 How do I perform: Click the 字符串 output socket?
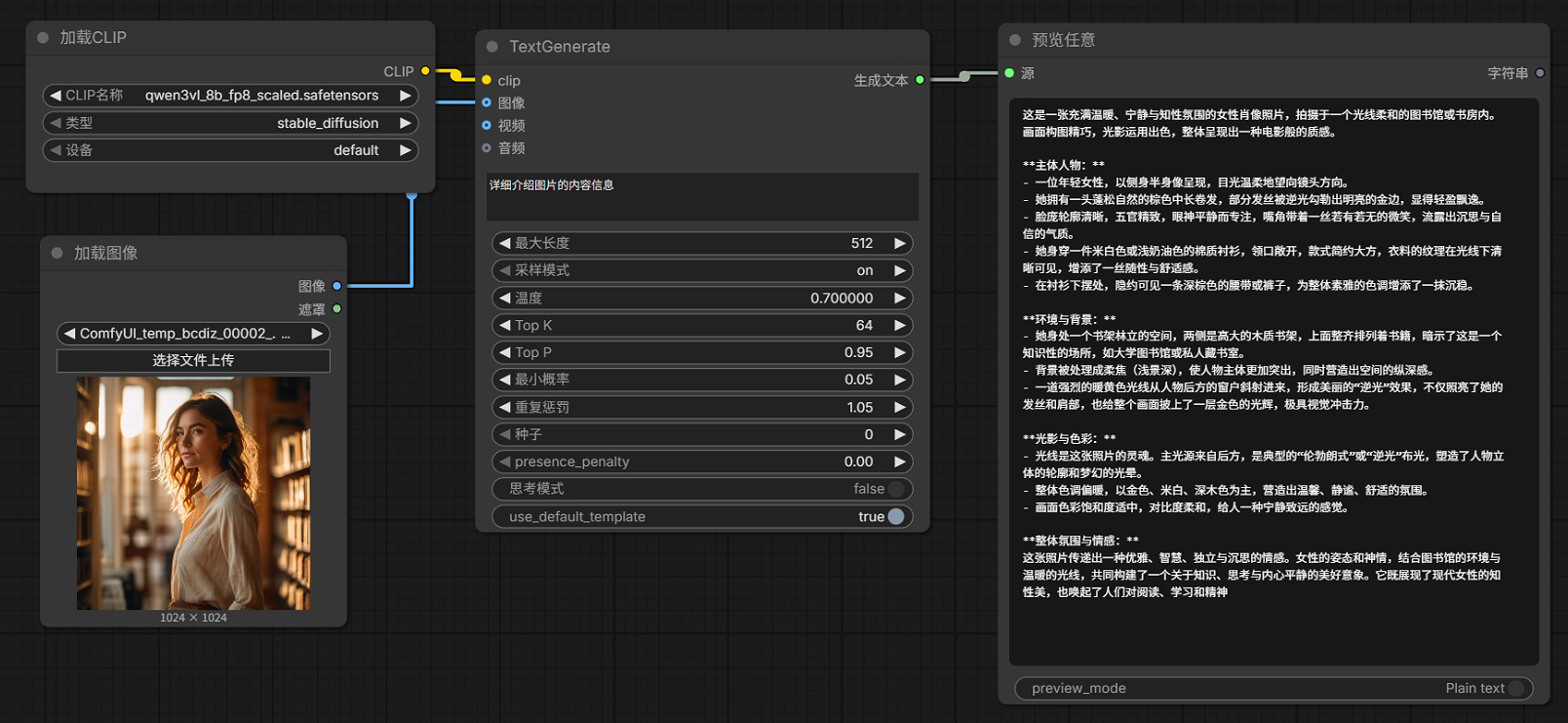click(x=1540, y=73)
